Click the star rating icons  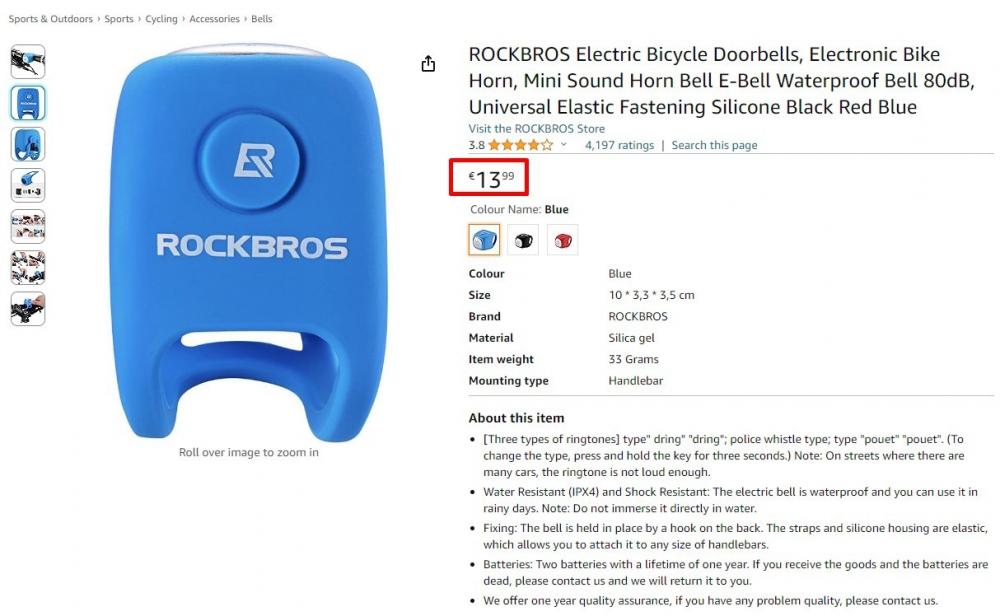tap(521, 145)
